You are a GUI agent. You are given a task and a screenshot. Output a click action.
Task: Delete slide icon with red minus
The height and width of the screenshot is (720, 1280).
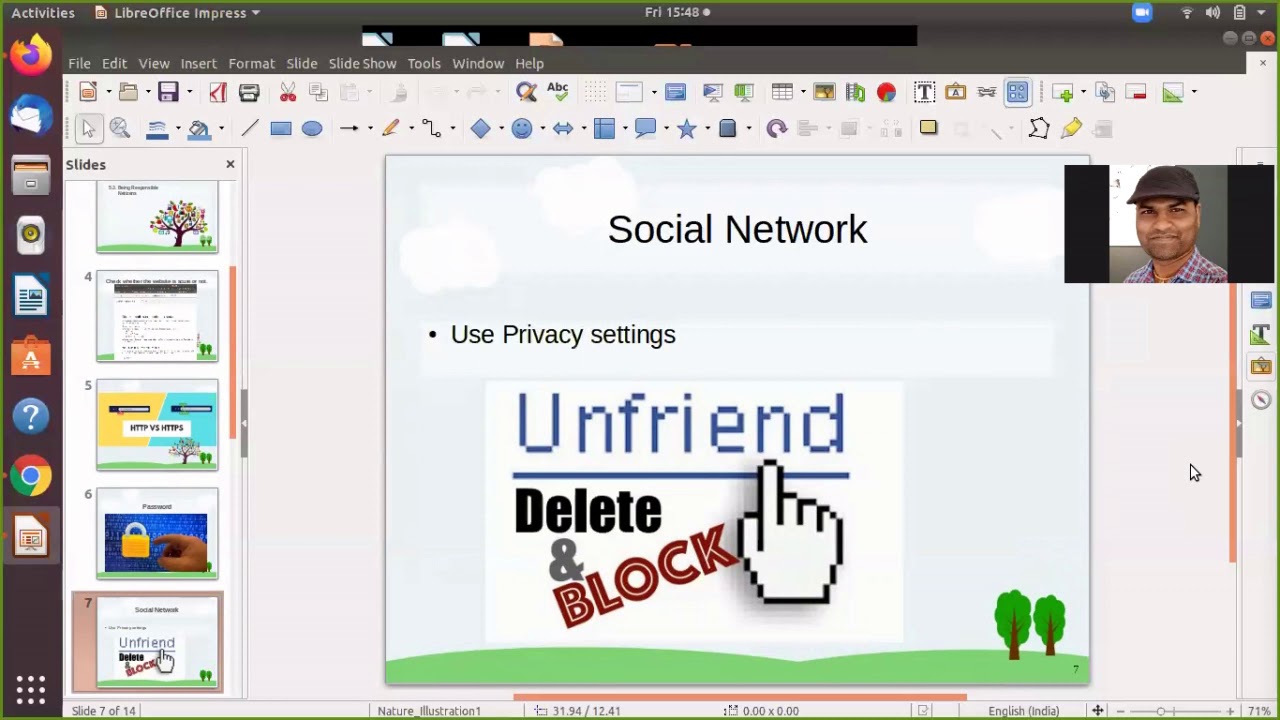pos(1136,92)
